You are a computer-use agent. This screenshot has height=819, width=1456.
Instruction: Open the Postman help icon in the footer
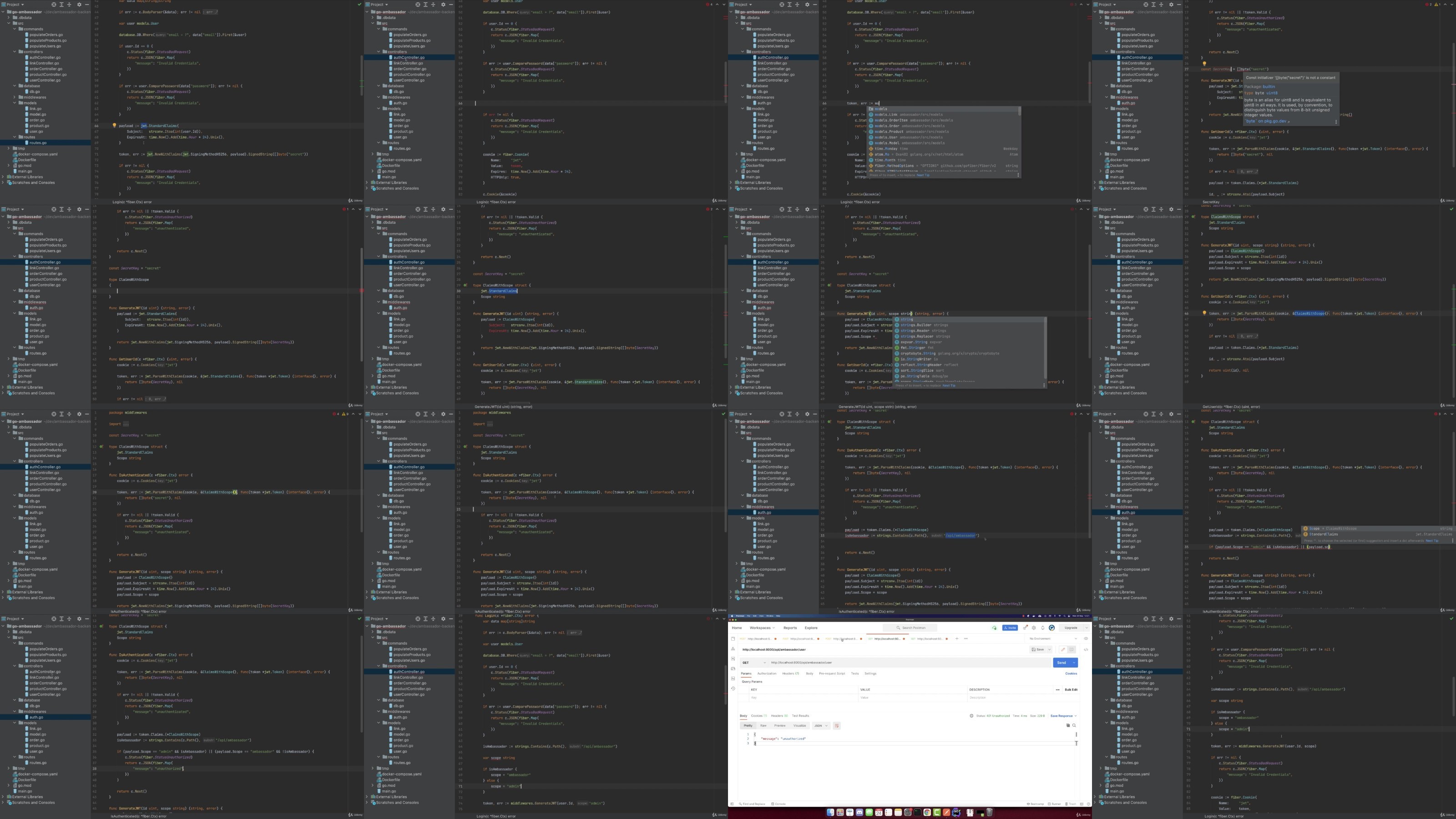click(1089, 804)
